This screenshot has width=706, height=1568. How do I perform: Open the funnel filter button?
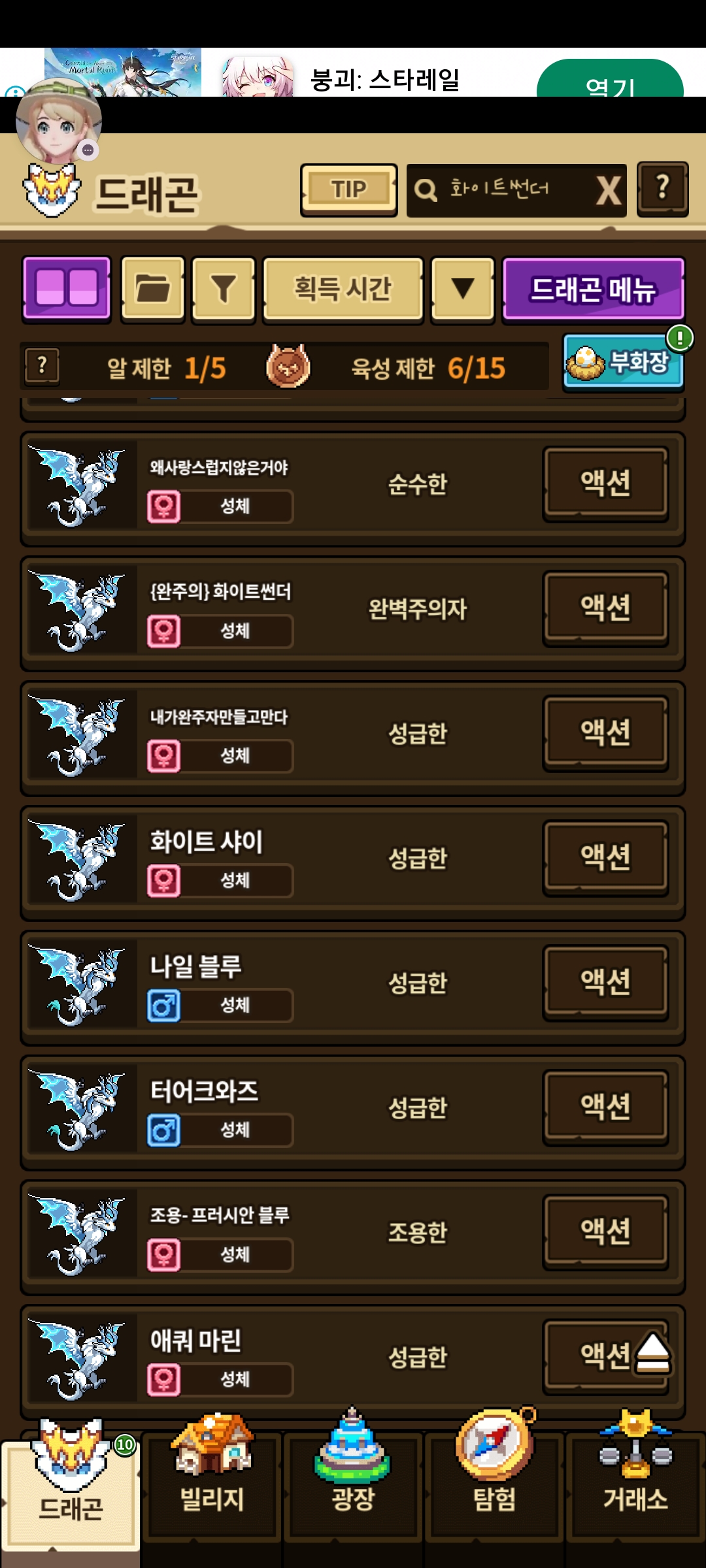point(223,288)
